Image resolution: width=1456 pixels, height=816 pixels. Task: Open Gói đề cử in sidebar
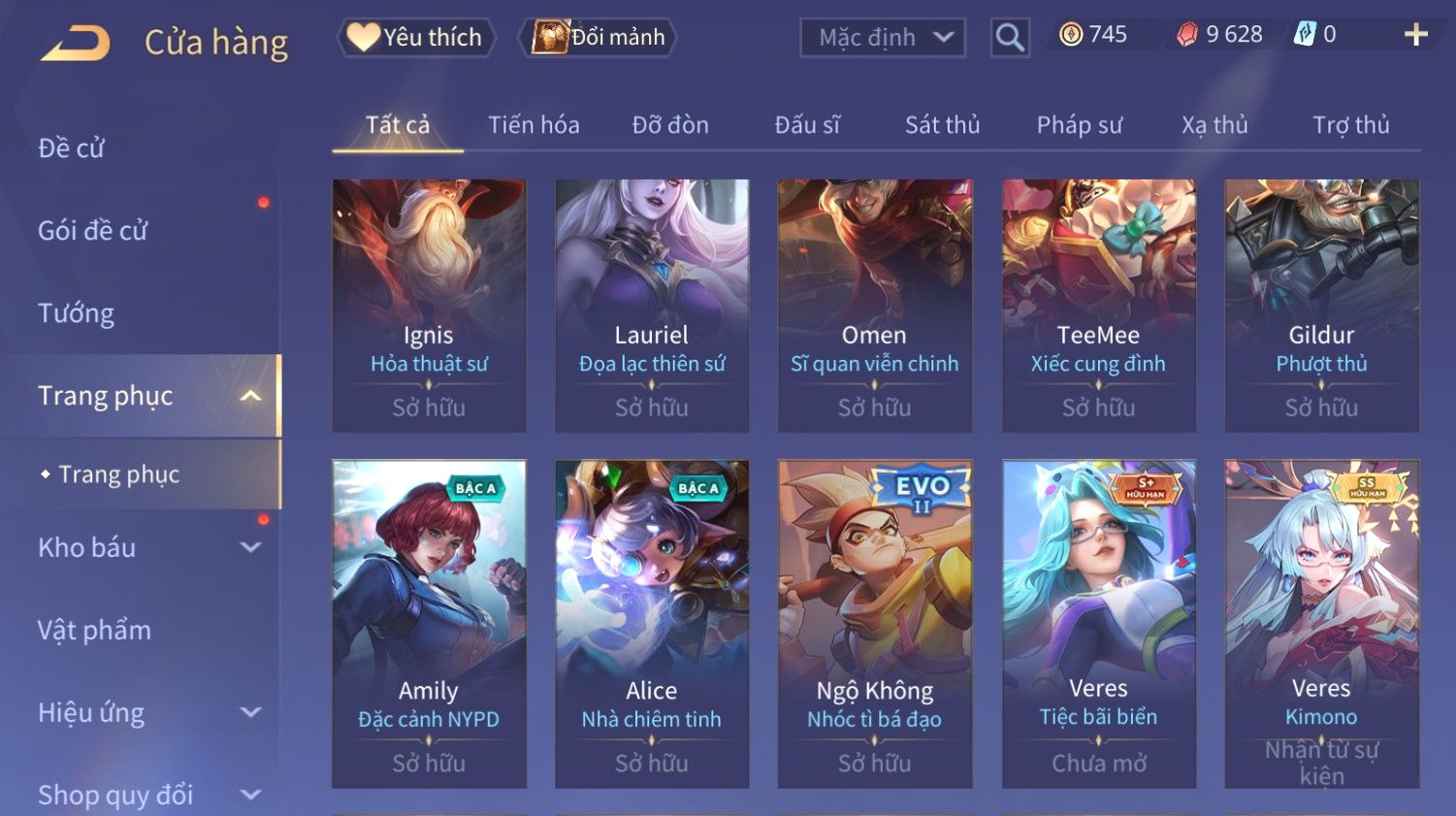tap(93, 231)
